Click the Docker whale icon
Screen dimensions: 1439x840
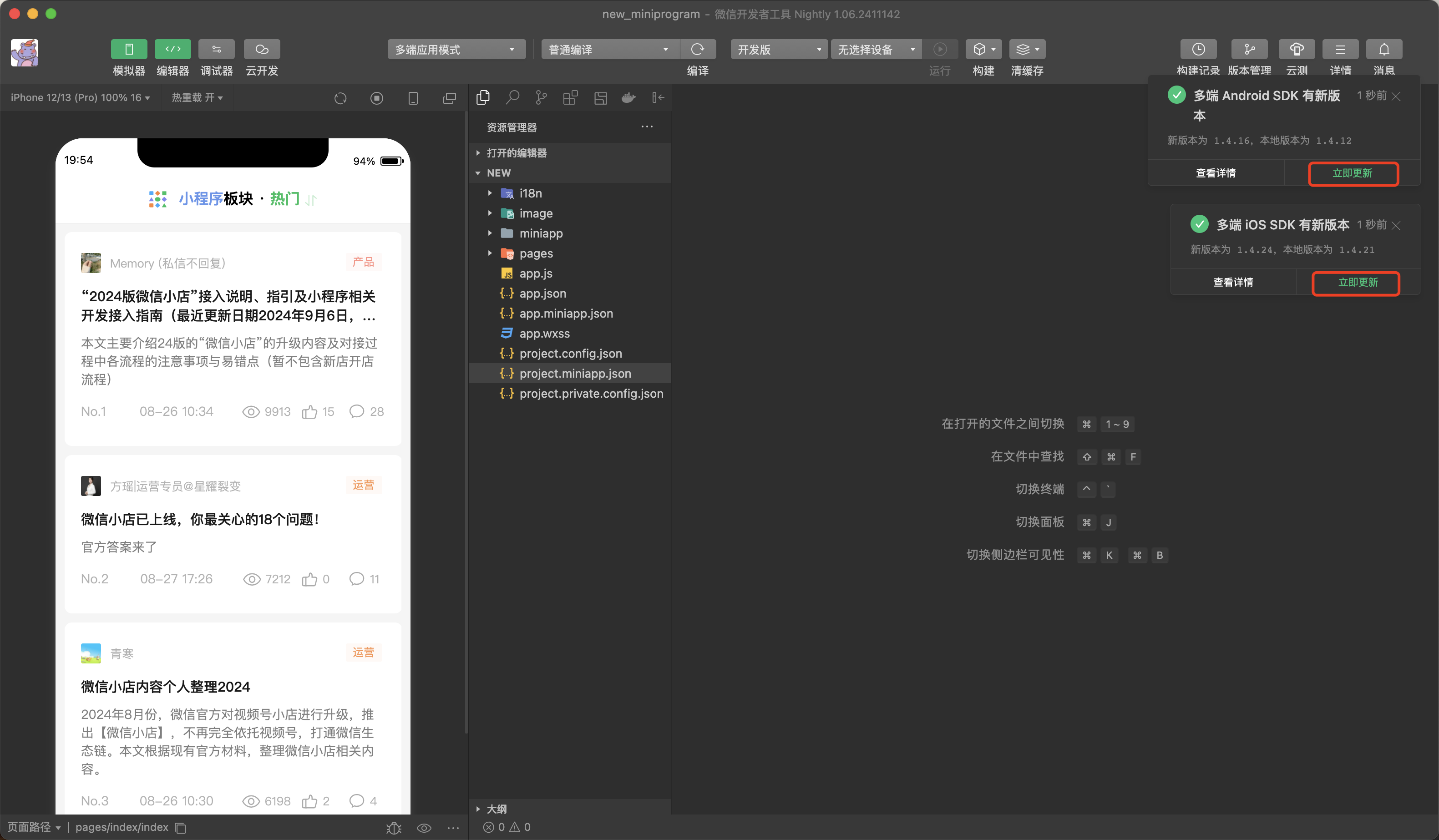[x=628, y=98]
